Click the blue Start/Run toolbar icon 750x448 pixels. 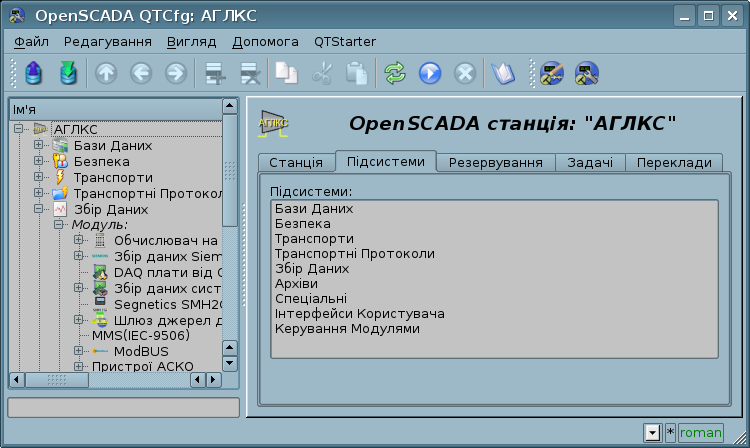pos(430,73)
